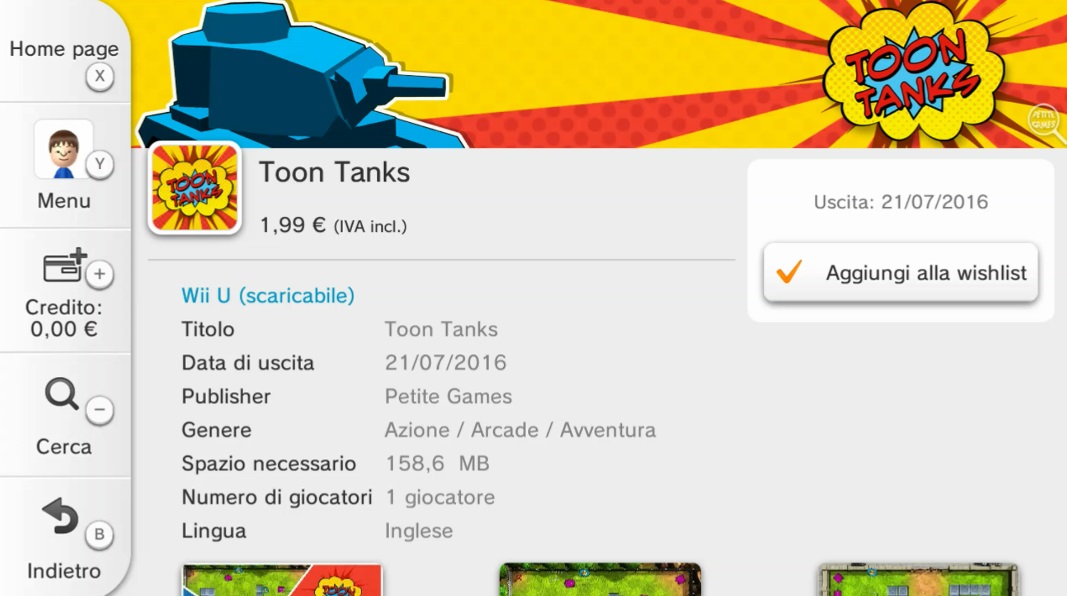The height and width of the screenshot is (596, 1067).
Task: Click the Wii U (scaricabile) link
Action: 267,295
